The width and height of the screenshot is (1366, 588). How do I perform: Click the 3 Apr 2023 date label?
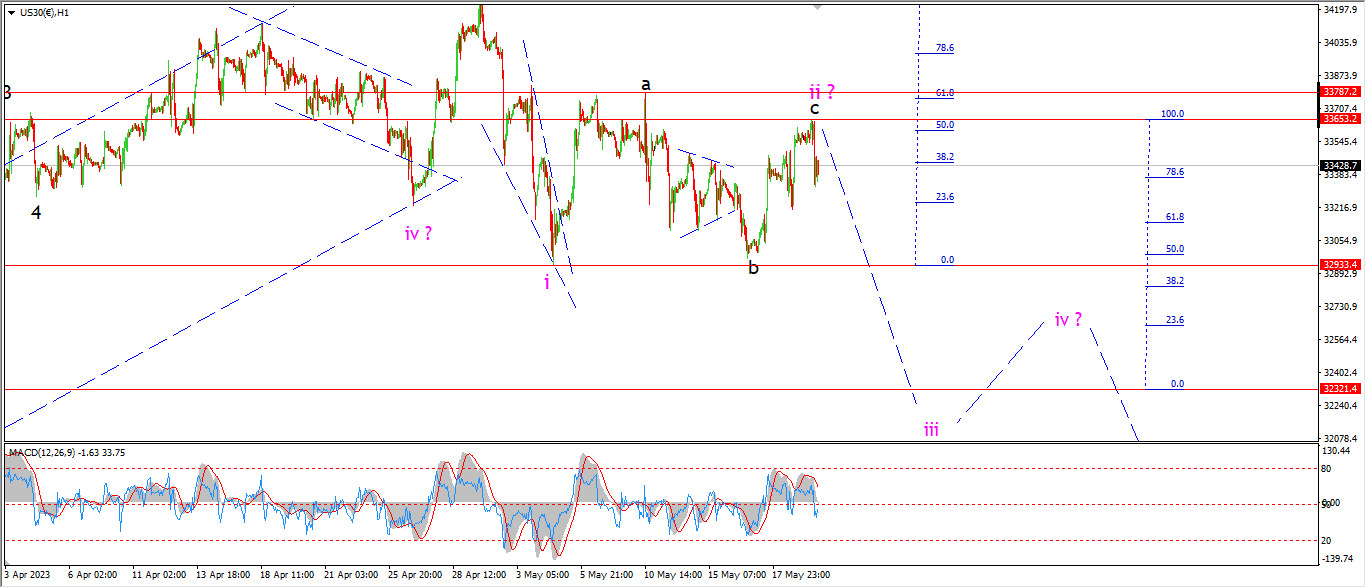coord(26,575)
